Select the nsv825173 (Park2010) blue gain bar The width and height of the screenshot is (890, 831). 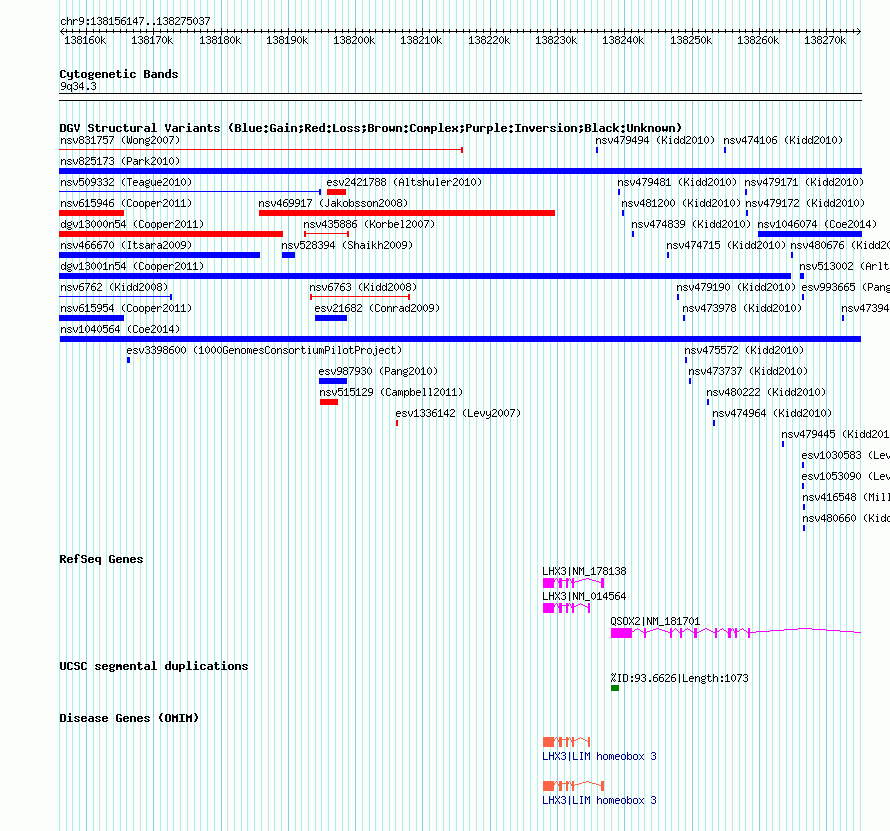(460, 171)
